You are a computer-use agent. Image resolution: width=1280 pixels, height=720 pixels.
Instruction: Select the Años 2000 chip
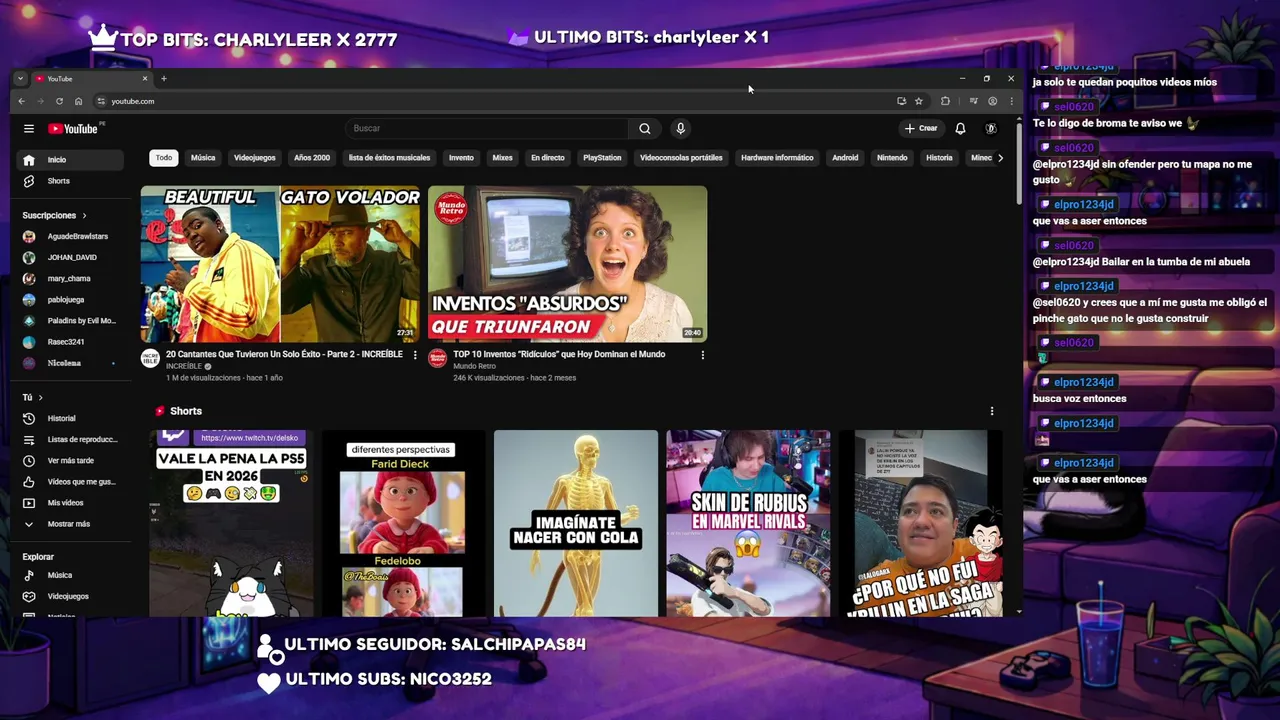click(x=312, y=157)
